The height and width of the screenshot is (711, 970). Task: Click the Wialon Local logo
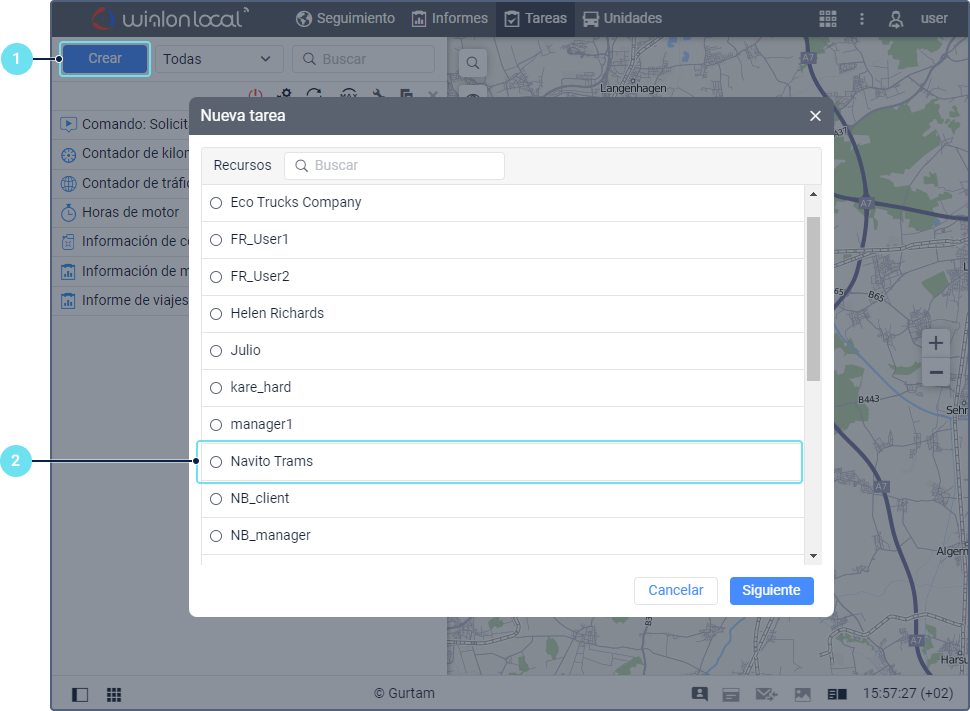point(171,18)
